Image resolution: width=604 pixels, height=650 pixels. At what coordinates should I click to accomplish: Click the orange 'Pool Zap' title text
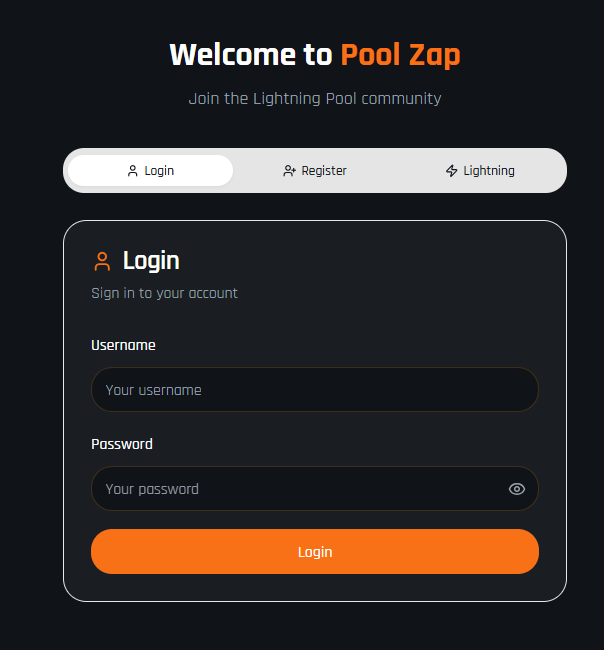pos(400,54)
